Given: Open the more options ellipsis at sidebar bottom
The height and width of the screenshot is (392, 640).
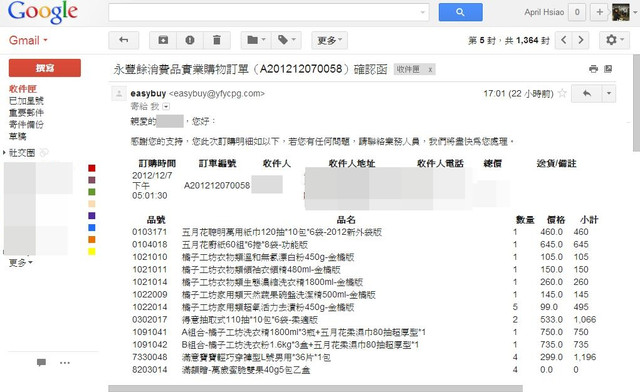Looking at the screenshot, I should coord(65,363).
